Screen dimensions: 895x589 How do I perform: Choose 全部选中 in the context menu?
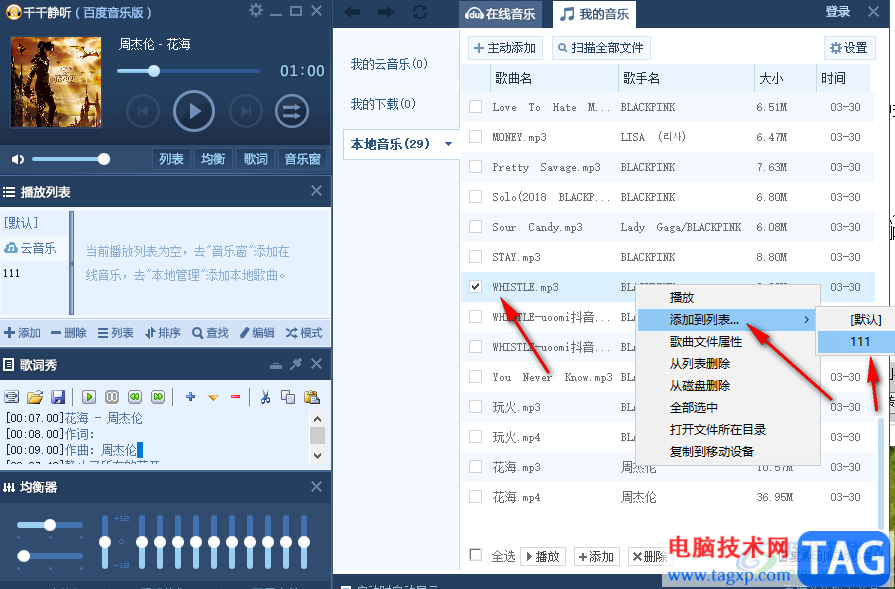tap(694, 408)
